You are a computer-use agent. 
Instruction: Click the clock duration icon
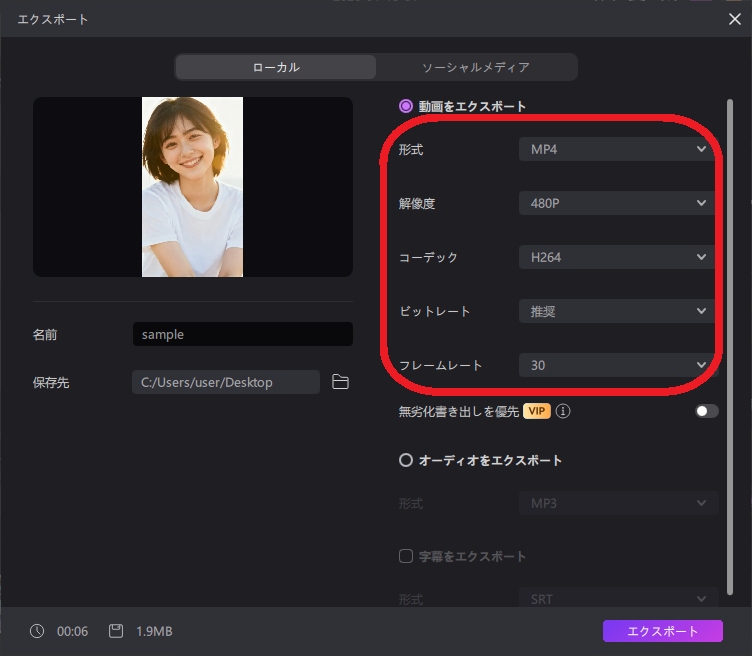click(37, 631)
